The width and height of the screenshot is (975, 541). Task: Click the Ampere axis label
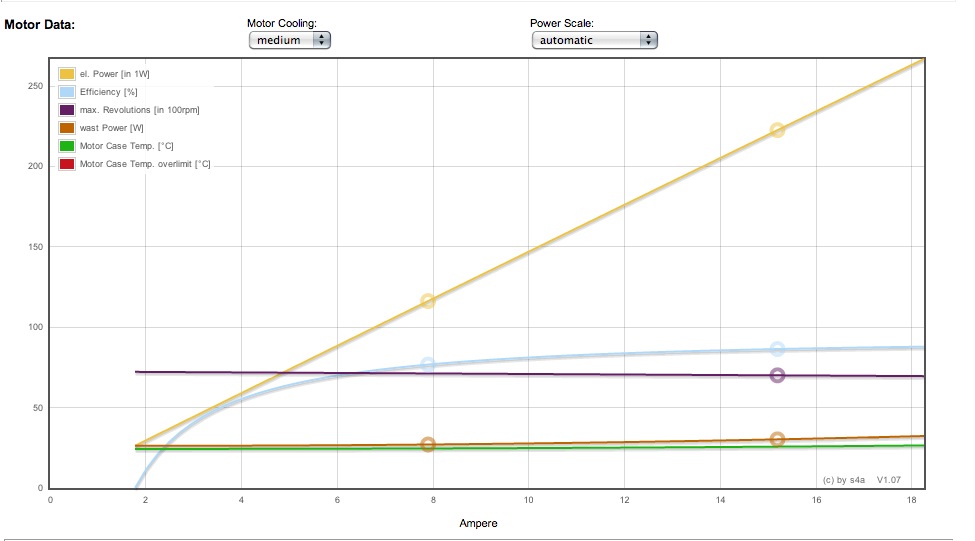click(478, 523)
